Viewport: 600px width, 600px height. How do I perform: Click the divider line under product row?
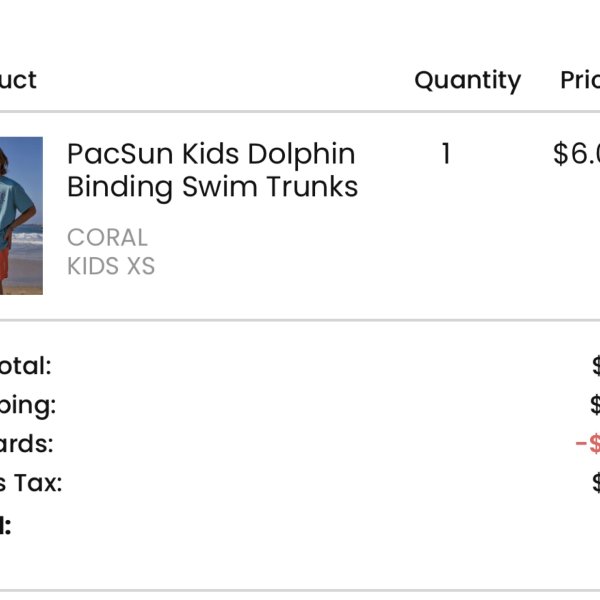[x=300, y=320]
